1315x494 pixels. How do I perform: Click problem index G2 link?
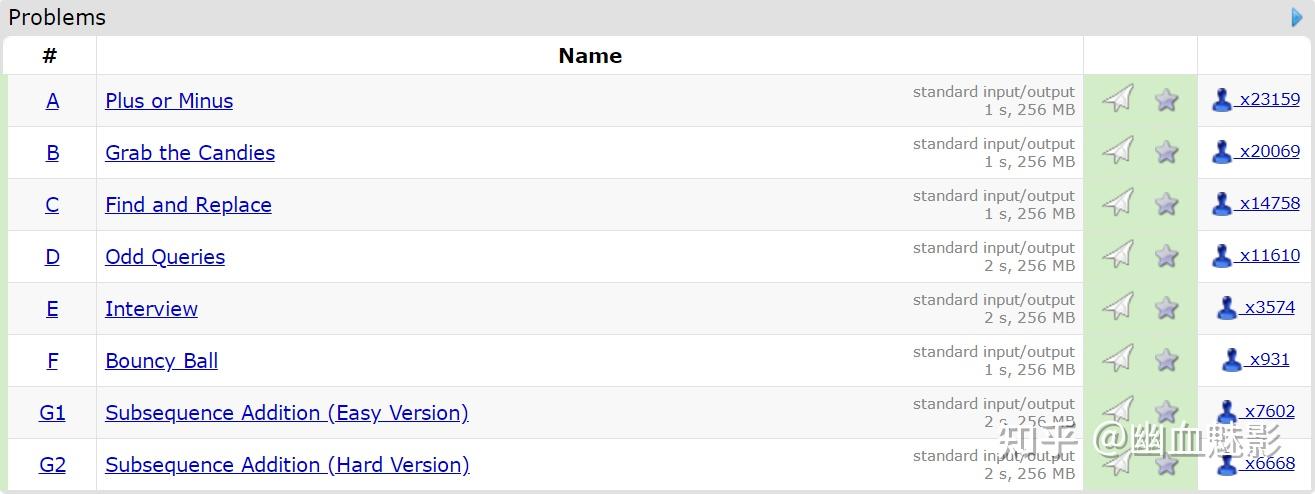pyautogui.click(x=52, y=465)
